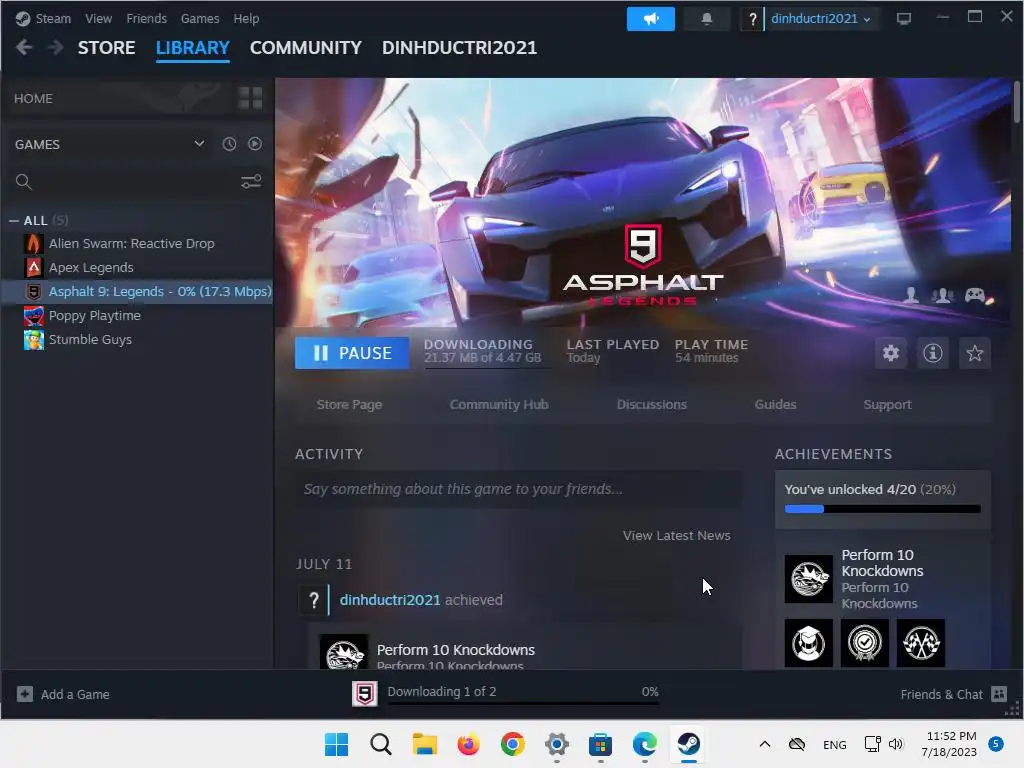Launch Firefox from the taskbar
The height and width of the screenshot is (768, 1024).
pyautogui.click(x=468, y=744)
